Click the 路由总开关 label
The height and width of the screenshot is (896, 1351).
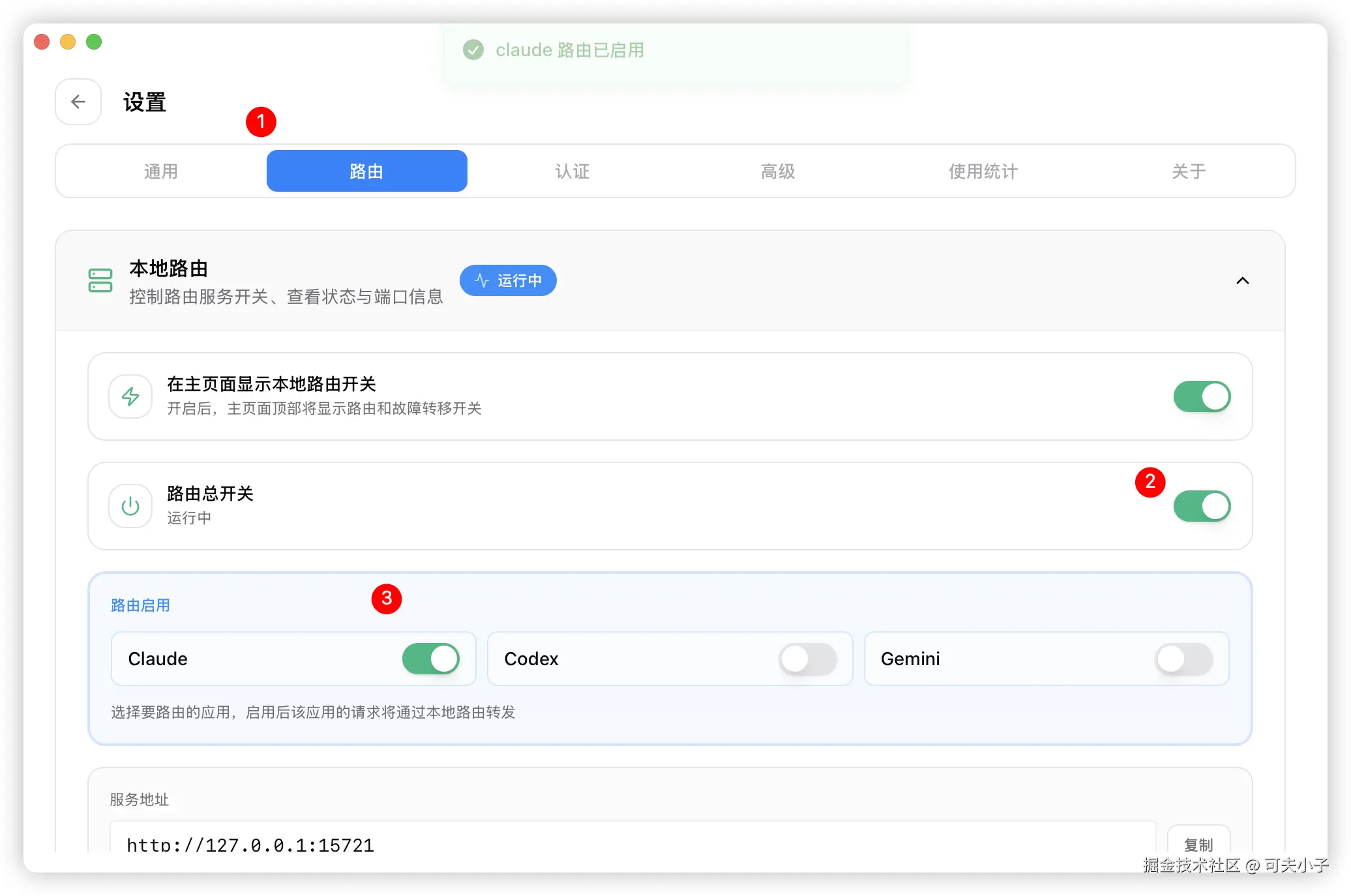(210, 494)
